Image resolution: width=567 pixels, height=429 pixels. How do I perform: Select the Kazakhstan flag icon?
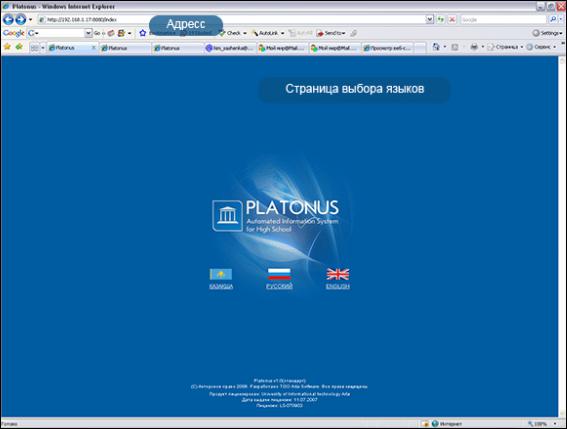tap(221, 274)
